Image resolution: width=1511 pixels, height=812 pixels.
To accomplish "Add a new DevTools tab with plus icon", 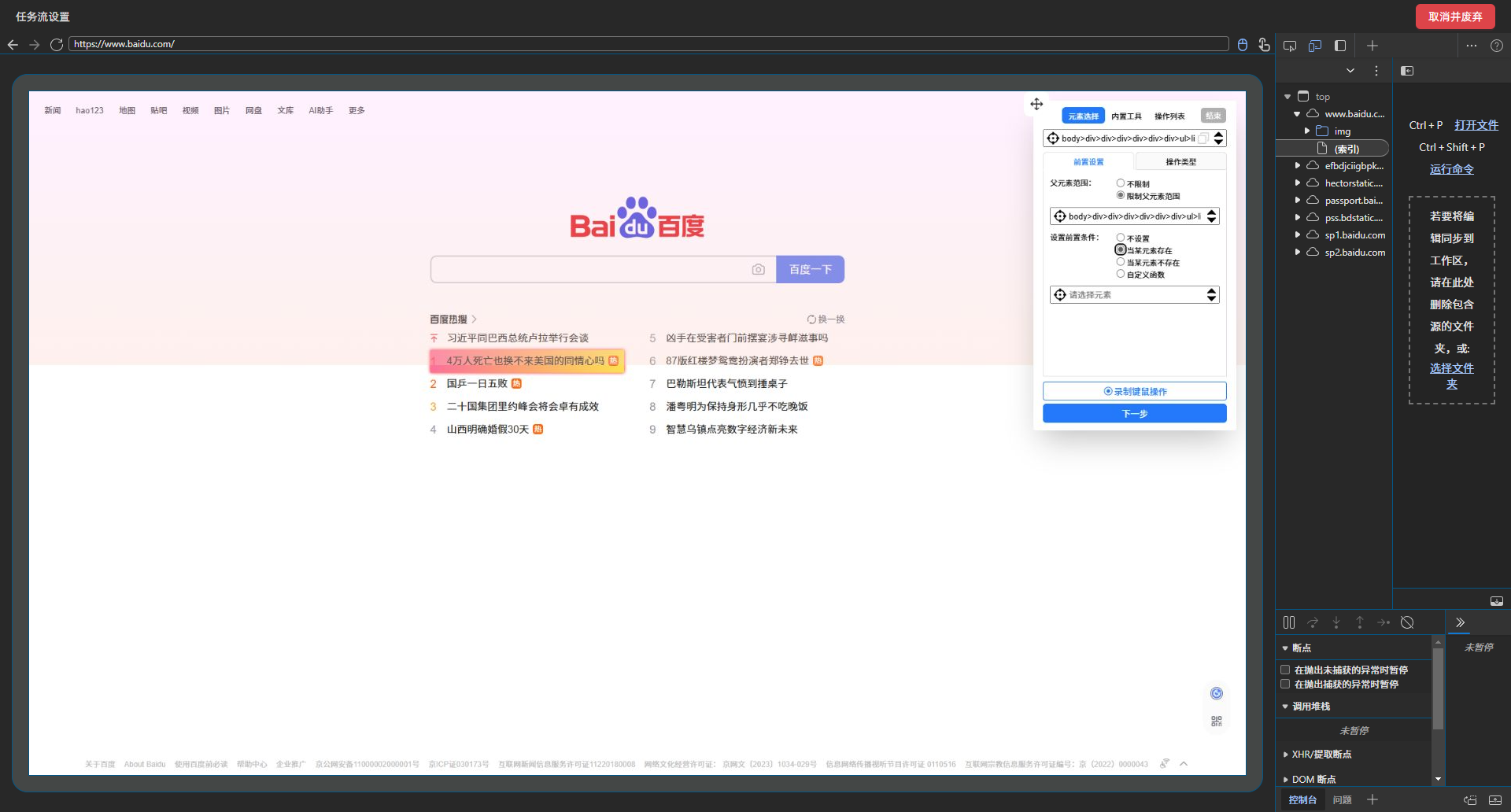I will [x=1372, y=46].
